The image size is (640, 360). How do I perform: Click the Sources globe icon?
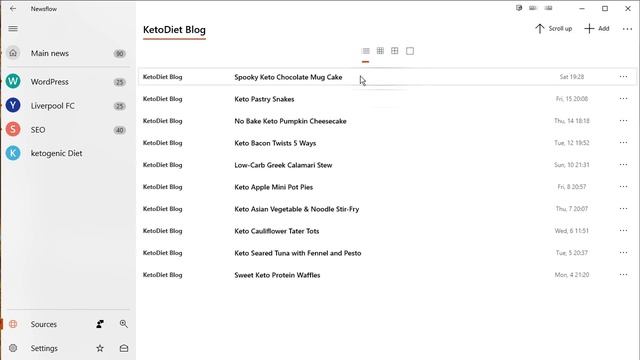[x=13, y=324]
